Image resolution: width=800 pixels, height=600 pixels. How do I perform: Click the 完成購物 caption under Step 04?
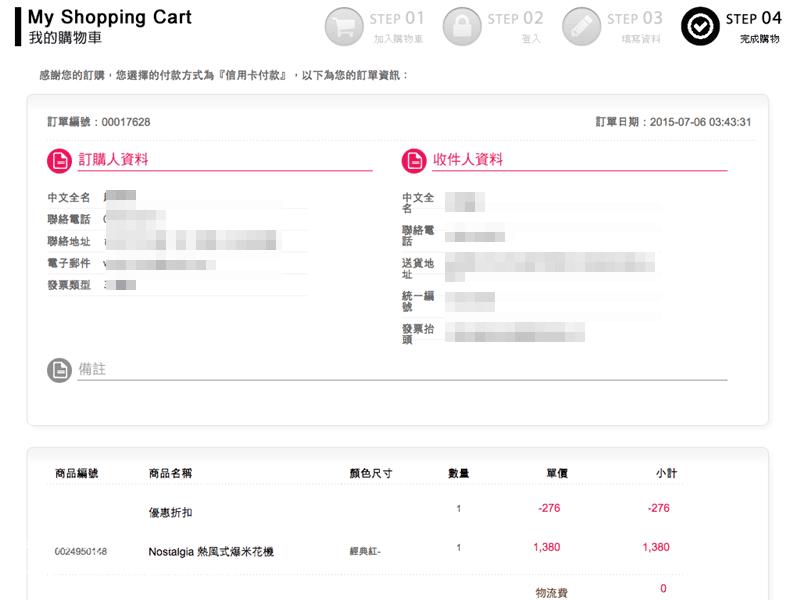(x=760, y=39)
